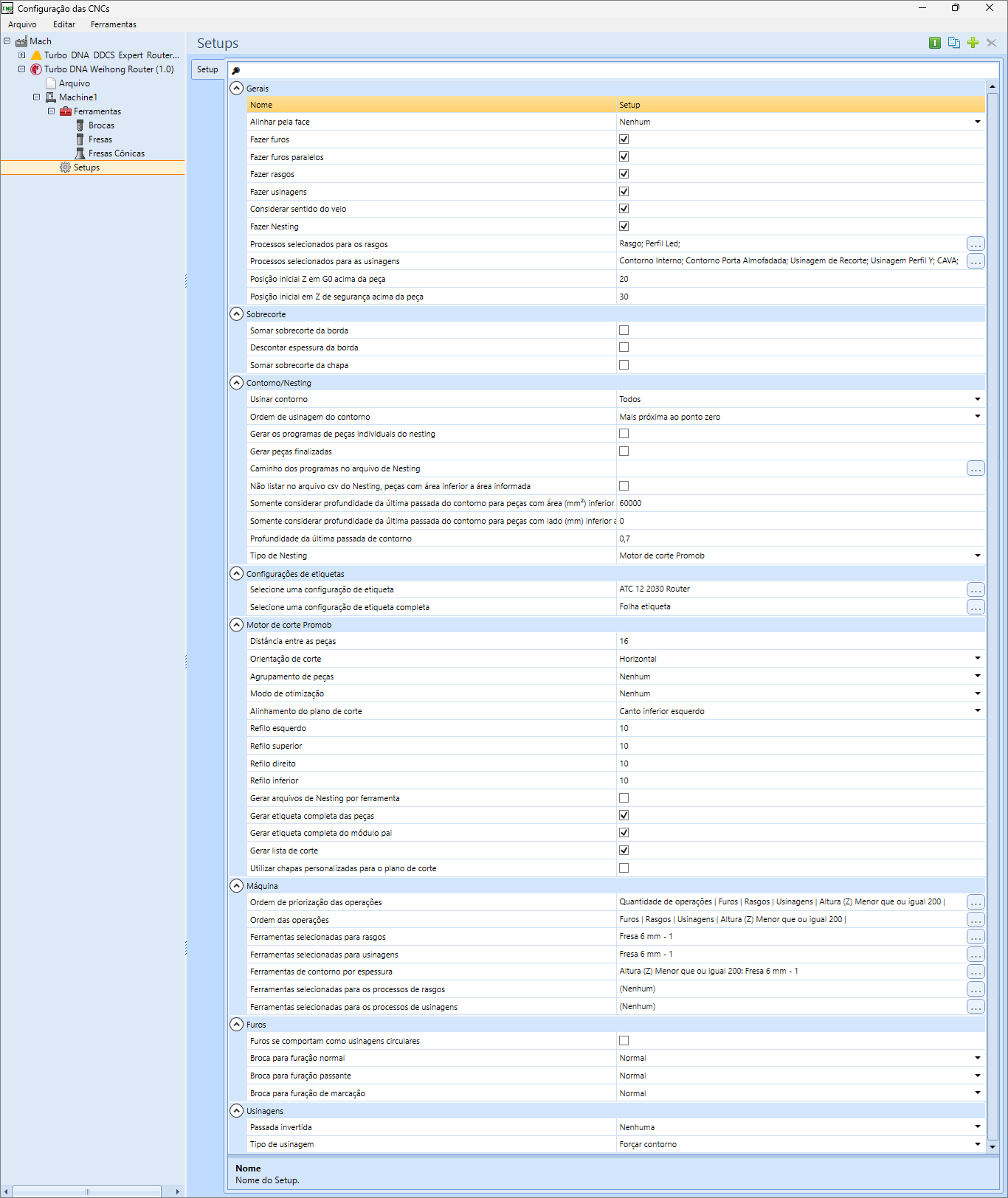The image size is (1008, 1198).
Task: Select the Mach factory icon in tree
Action: point(21,41)
